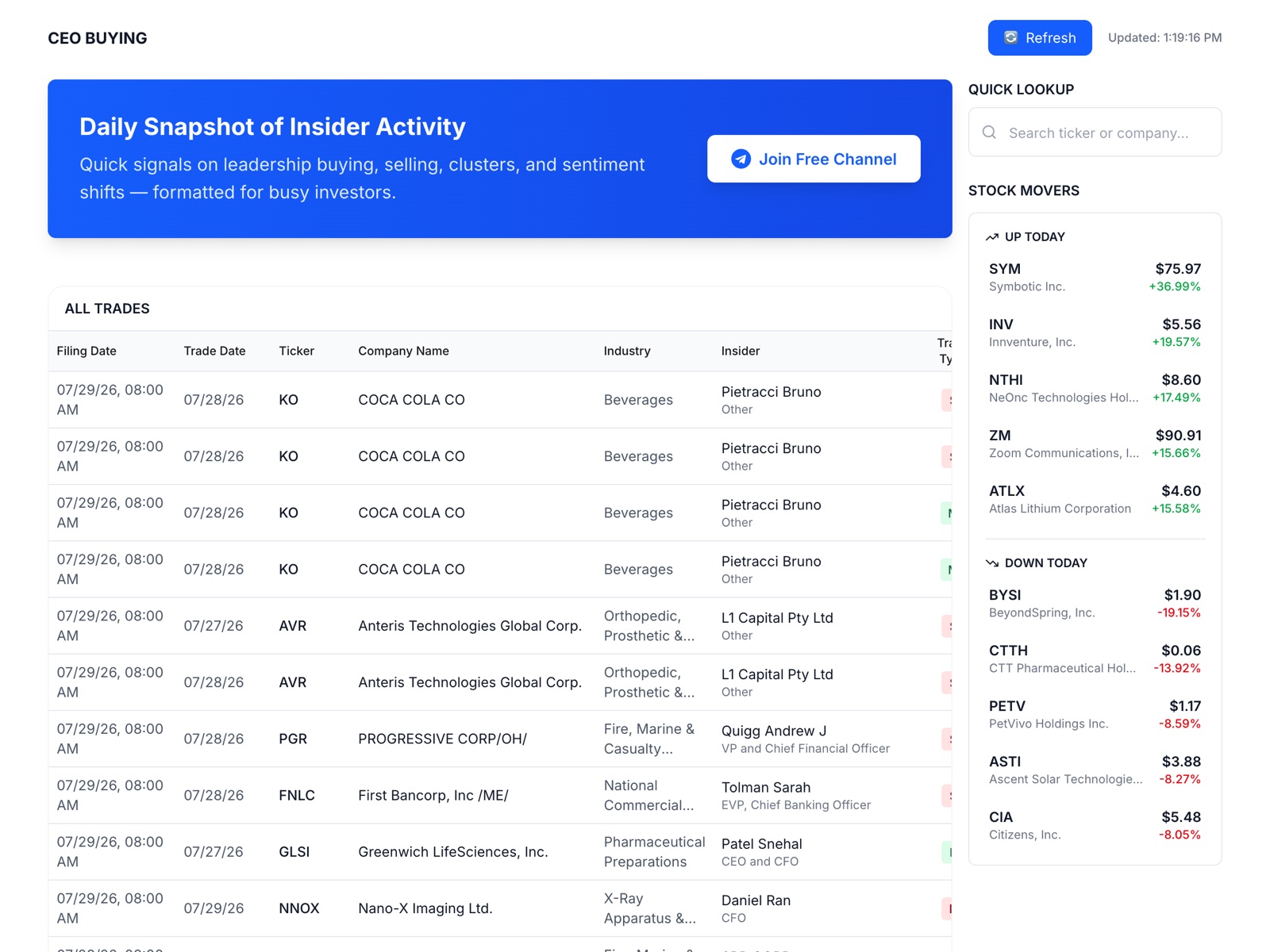Click the Refresh button
The image size is (1270, 952).
[1039, 38]
